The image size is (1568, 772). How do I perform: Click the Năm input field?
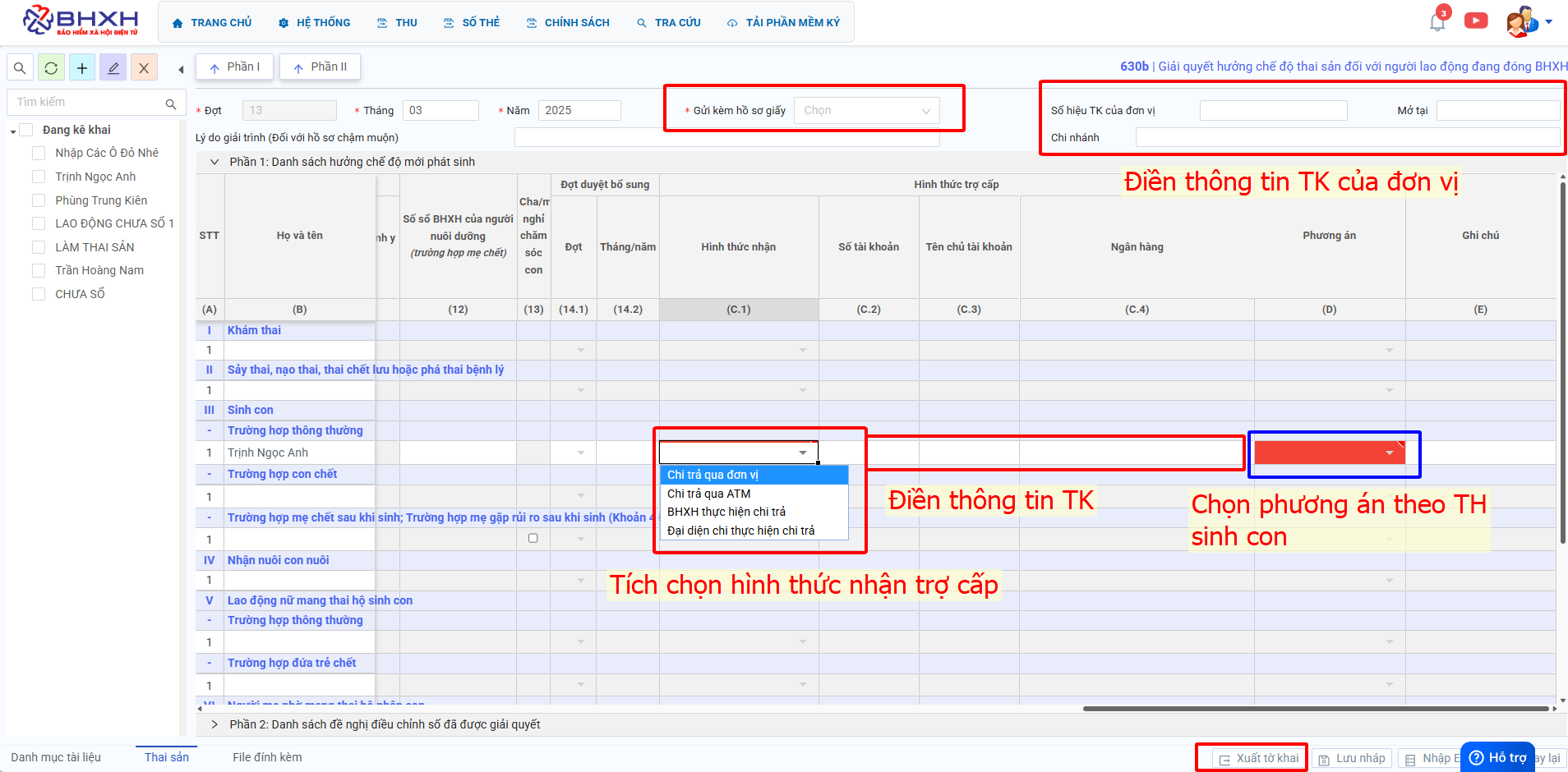click(x=579, y=110)
